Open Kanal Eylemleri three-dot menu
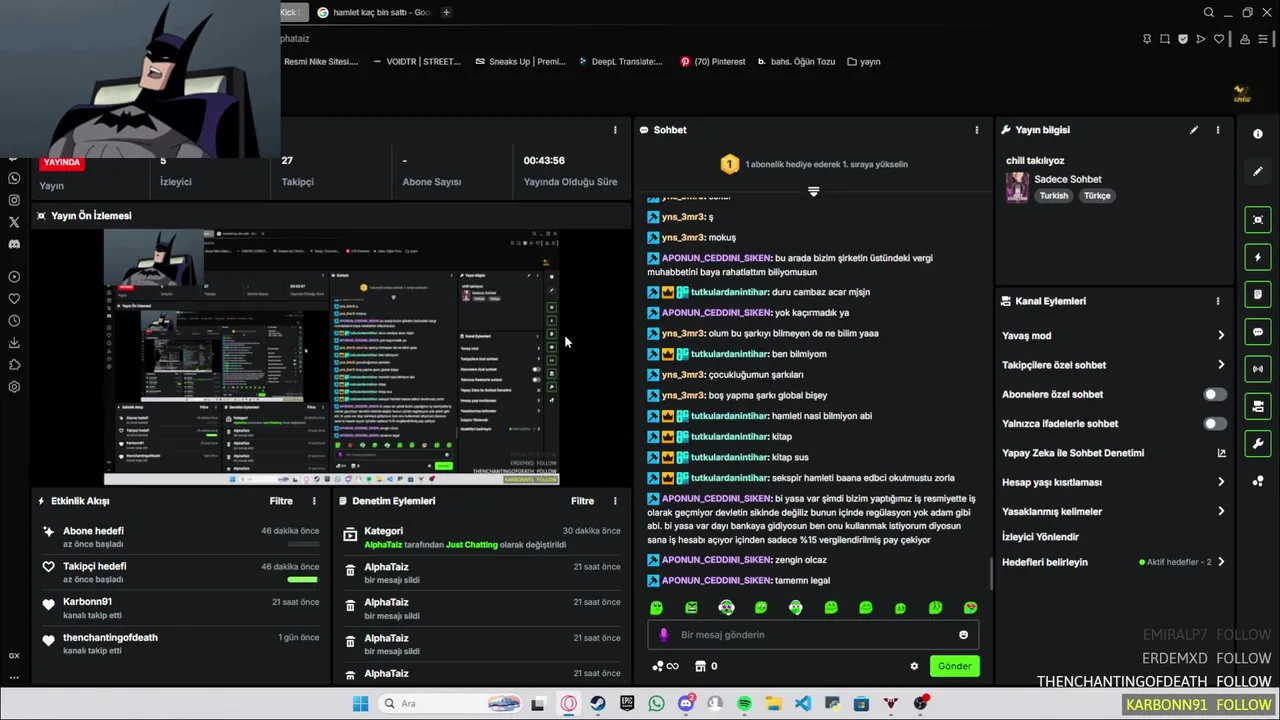 (x=1217, y=301)
